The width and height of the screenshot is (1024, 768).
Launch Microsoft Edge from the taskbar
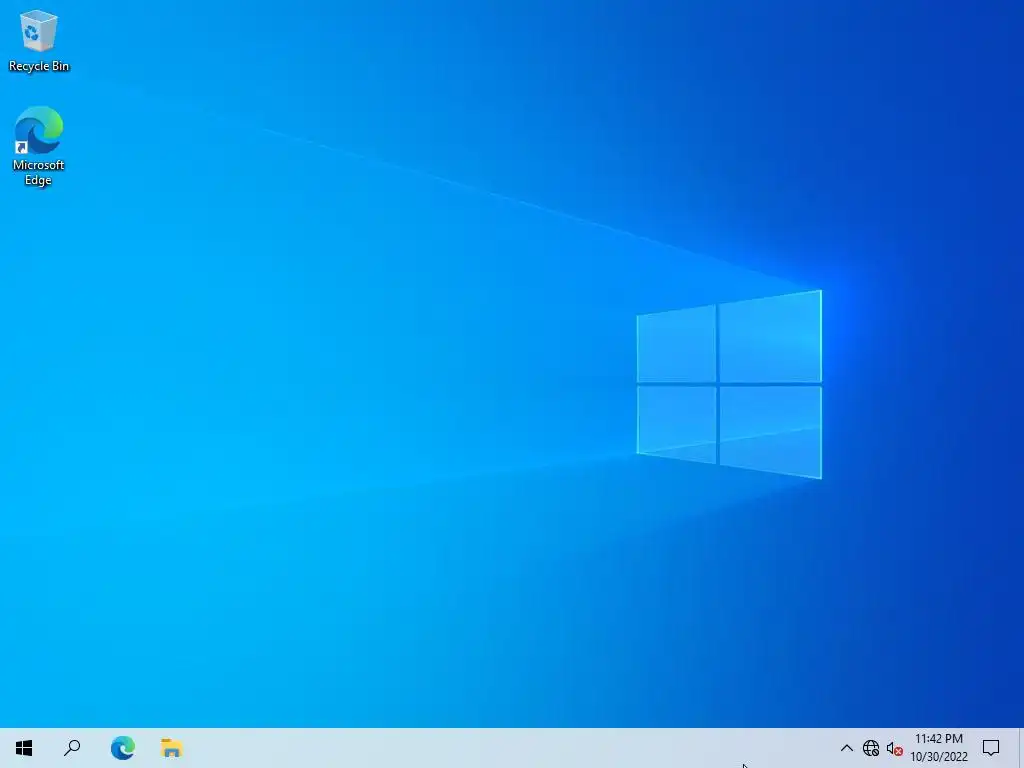123,748
